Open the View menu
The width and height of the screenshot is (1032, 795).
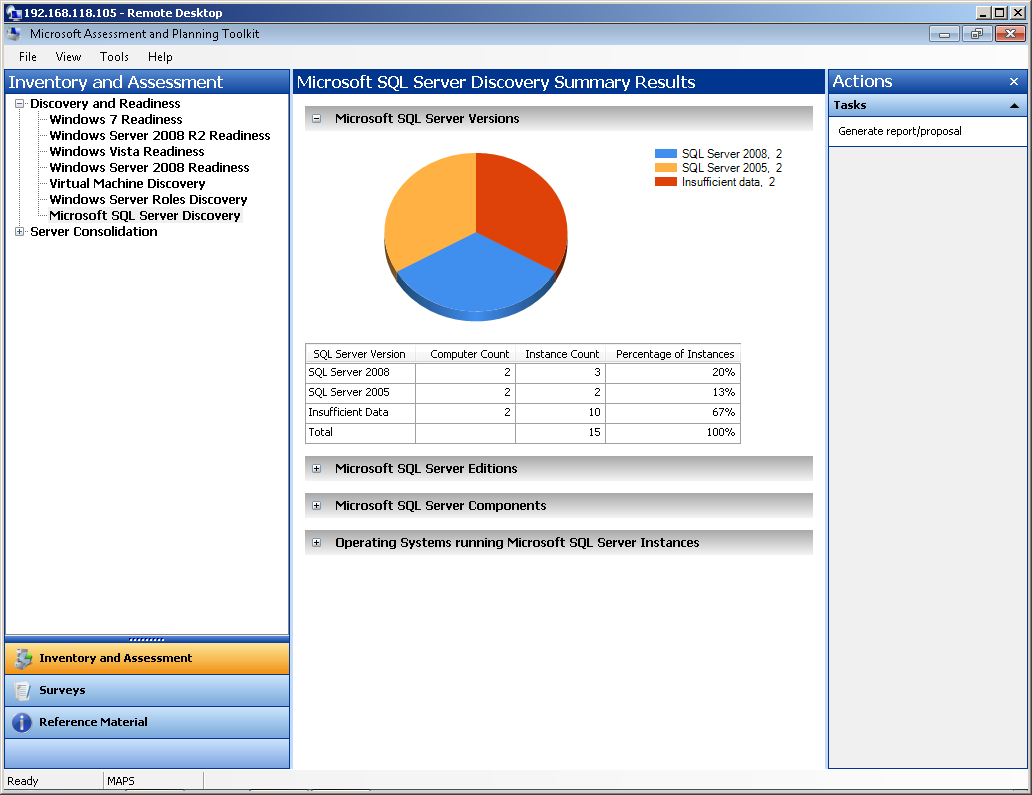pos(68,57)
